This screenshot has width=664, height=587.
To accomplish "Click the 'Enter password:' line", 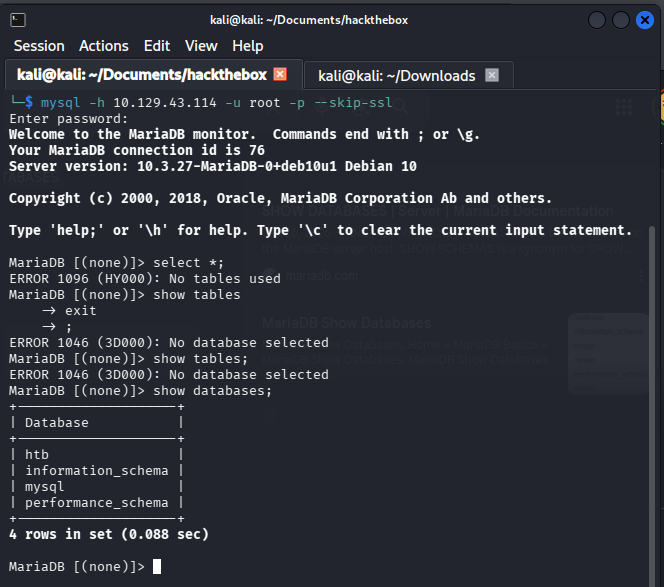I will click(x=68, y=119).
